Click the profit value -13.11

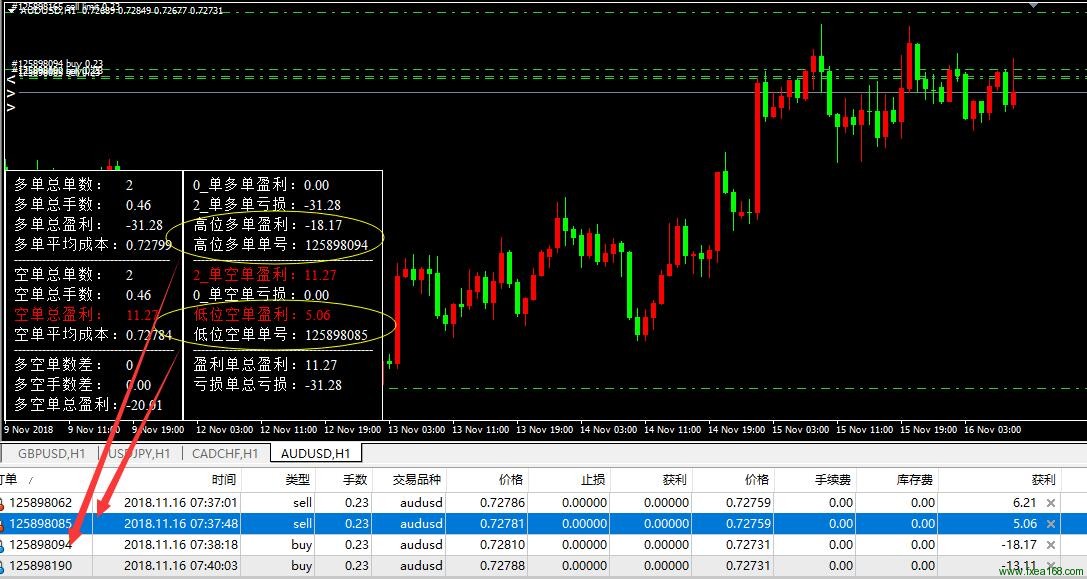tap(1019, 566)
